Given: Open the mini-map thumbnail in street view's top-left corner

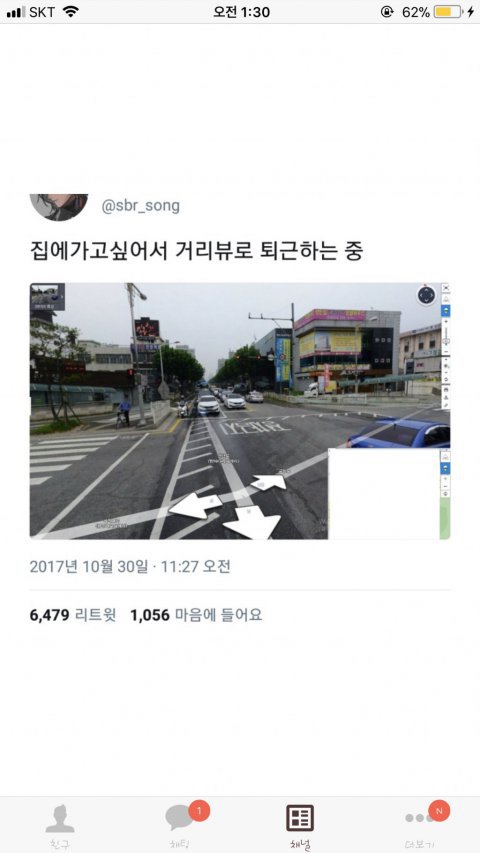Looking at the screenshot, I should coord(47,297).
